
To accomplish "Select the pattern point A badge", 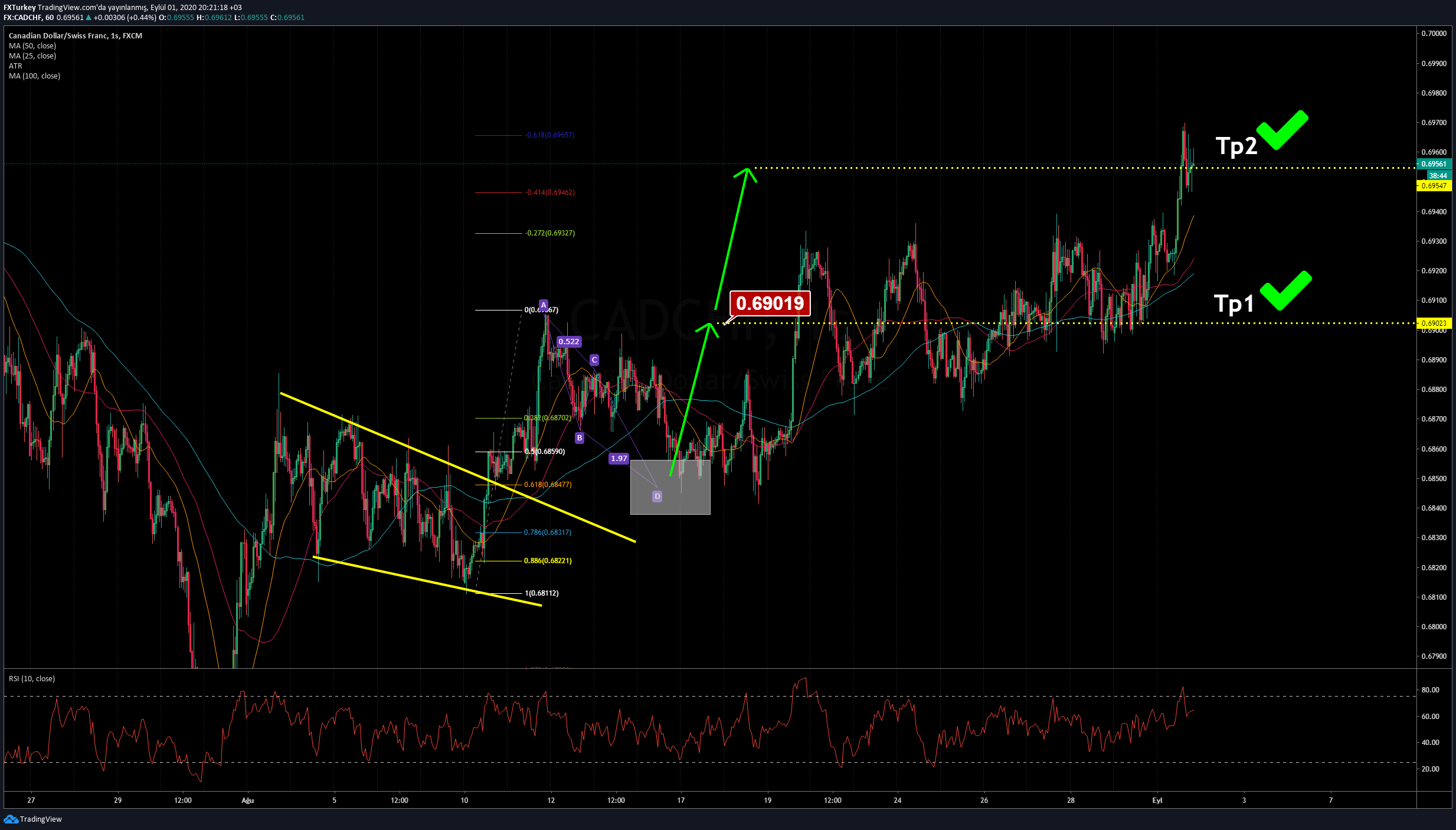I will coord(544,305).
